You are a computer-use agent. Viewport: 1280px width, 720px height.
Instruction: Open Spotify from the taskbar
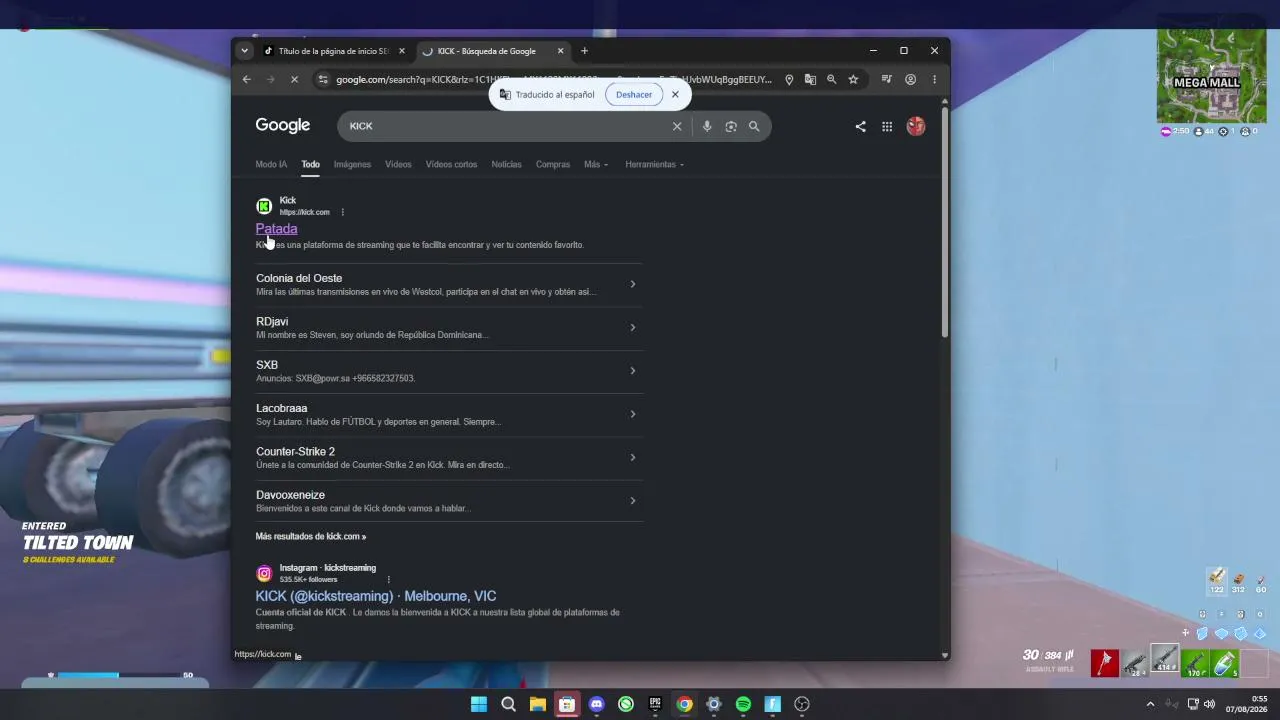click(743, 704)
